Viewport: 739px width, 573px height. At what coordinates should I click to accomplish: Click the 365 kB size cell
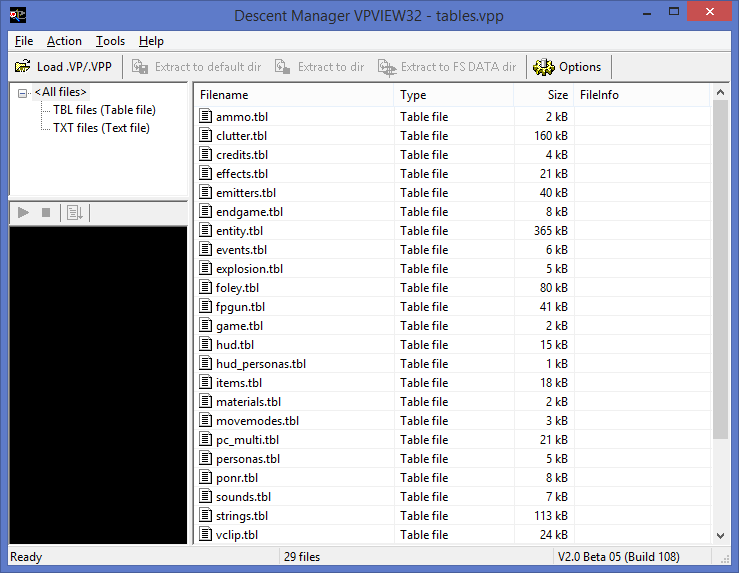[551, 230]
